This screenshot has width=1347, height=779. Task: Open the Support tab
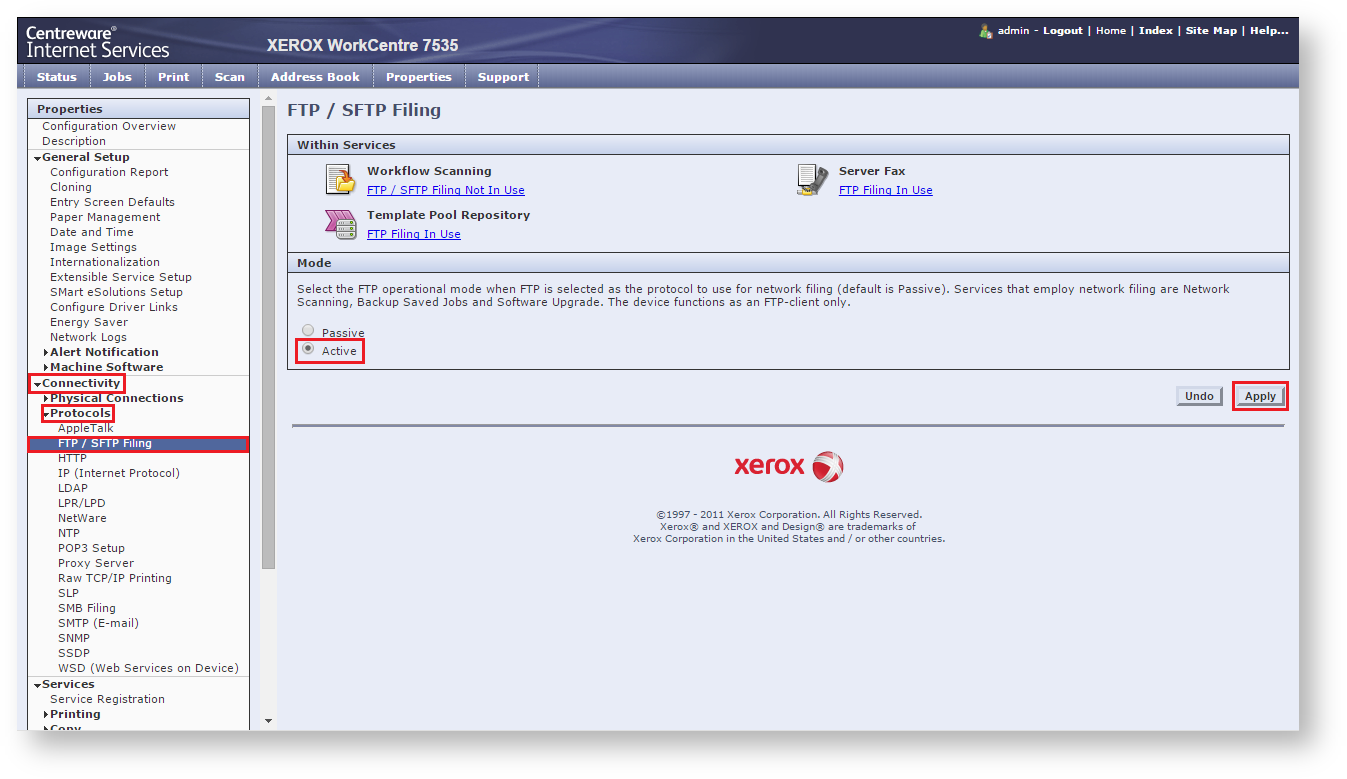click(x=503, y=77)
